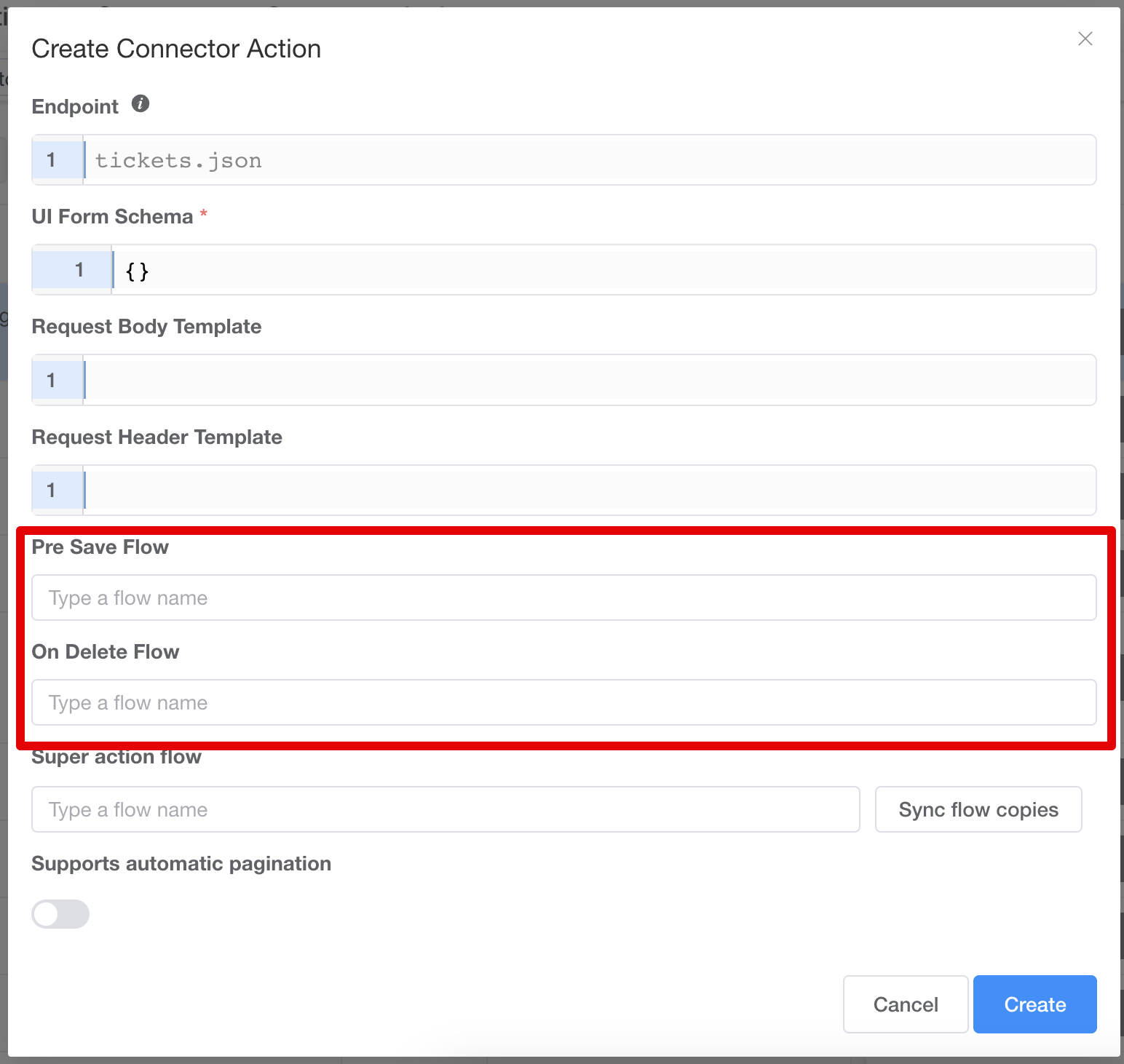Click line number 1 in Endpoint gutter
This screenshot has height=1064, width=1124.
(x=52, y=160)
